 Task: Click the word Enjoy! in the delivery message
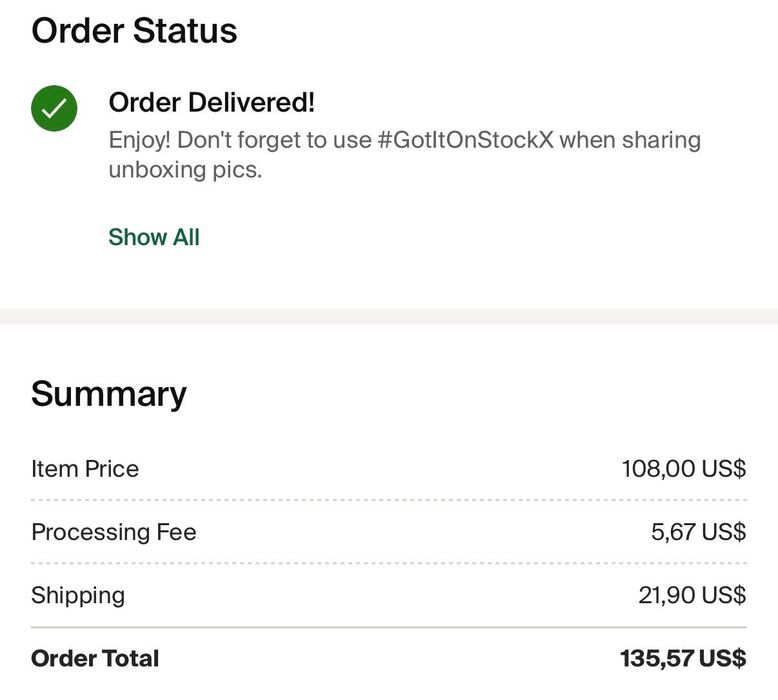(x=139, y=139)
